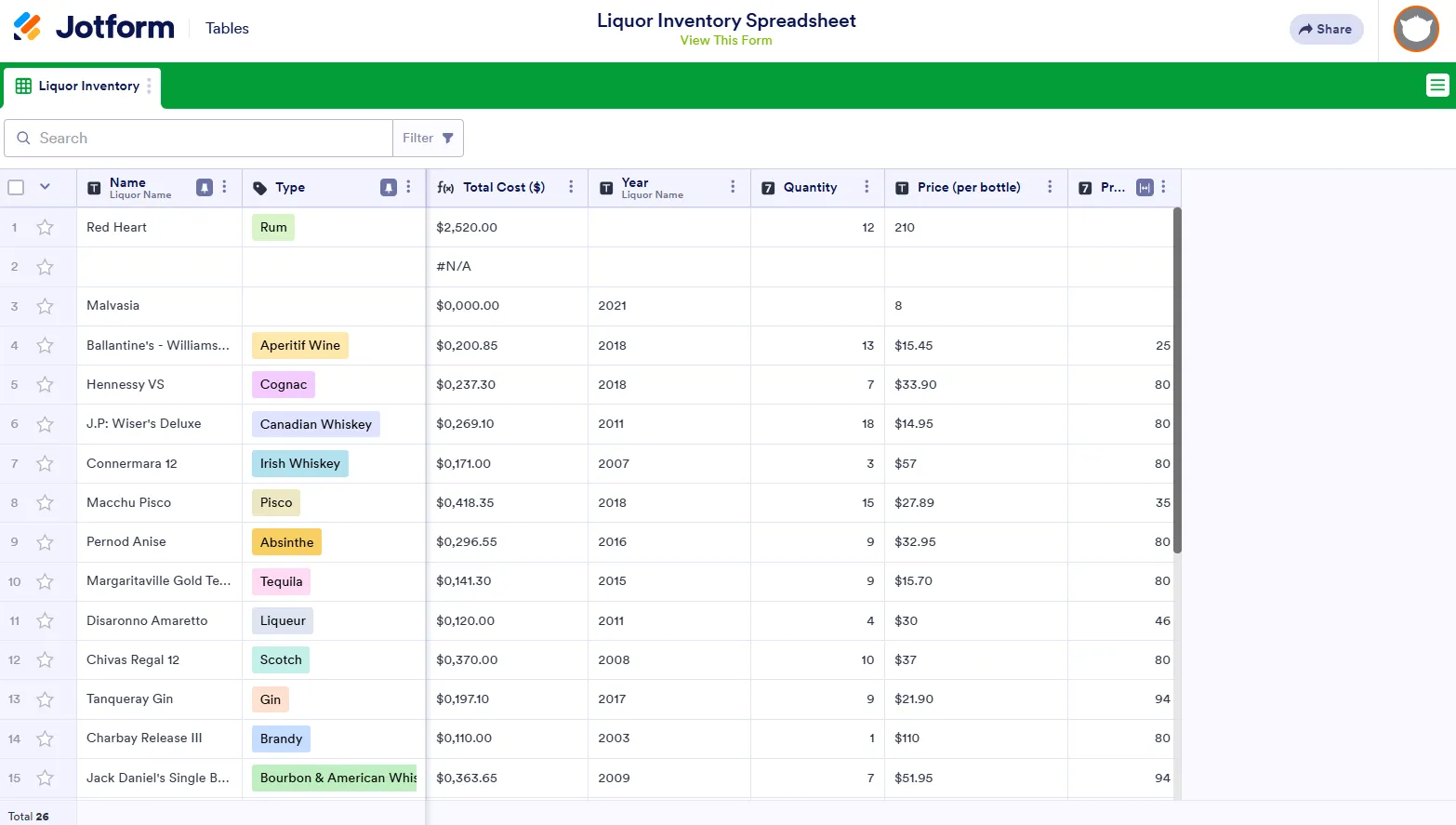1456x825 pixels.
Task: Star the Red Heart row
Action: point(45,227)
